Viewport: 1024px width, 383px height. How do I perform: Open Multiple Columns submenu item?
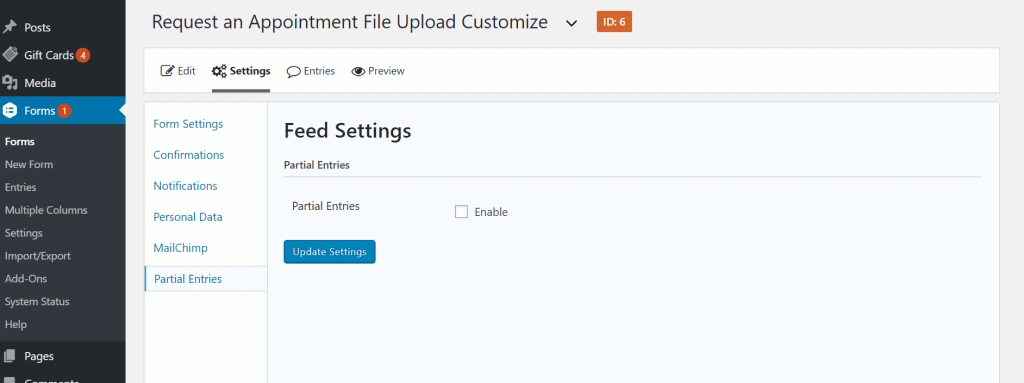46,210
